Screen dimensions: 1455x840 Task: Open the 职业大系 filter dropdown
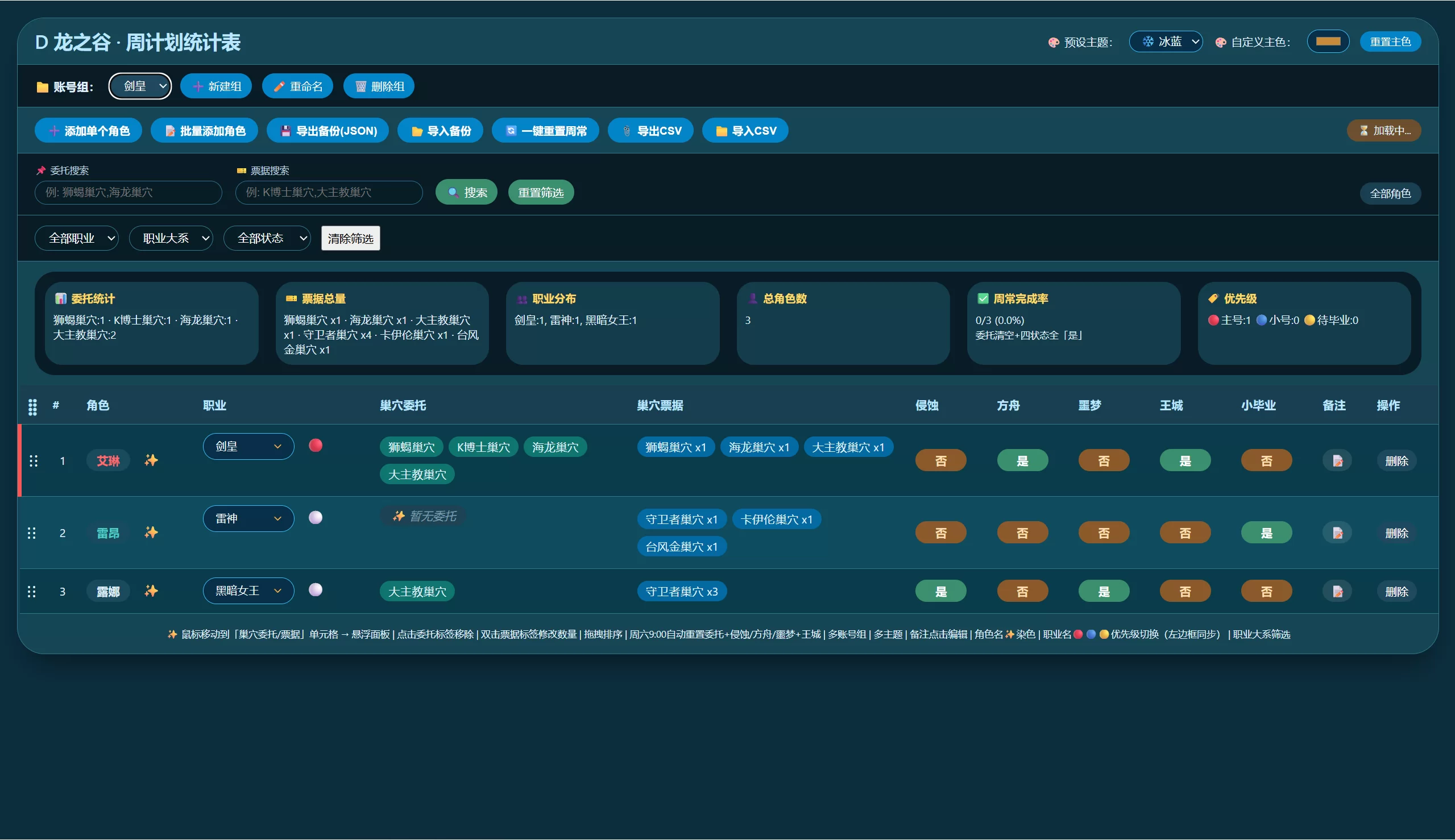(171, 238)
